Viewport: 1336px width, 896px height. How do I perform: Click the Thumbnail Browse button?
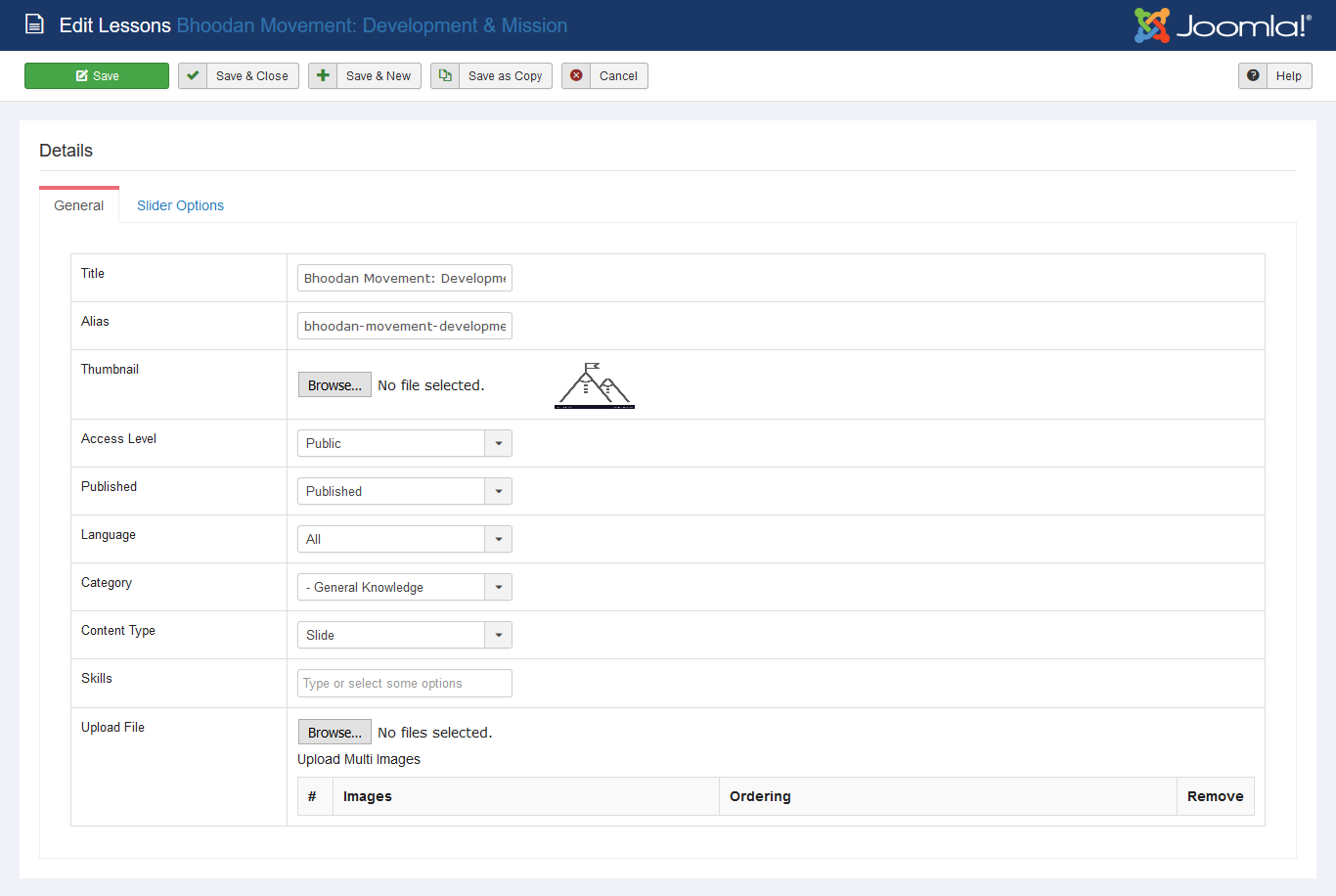pos(334,385)
